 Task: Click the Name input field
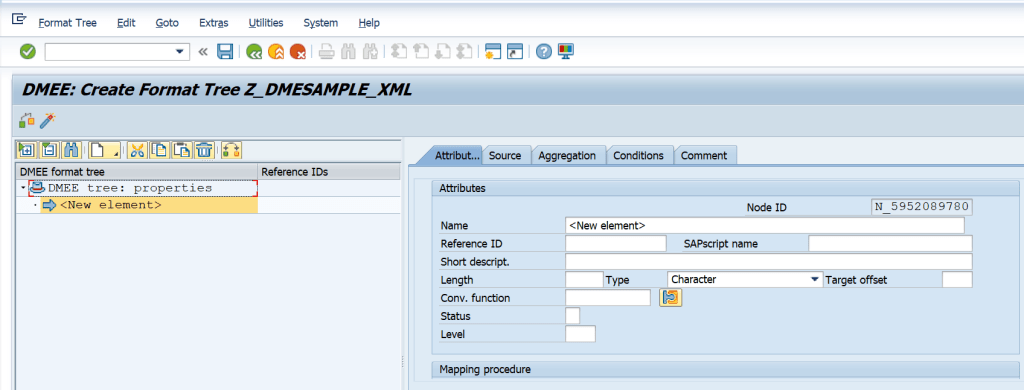coord(765,225)
